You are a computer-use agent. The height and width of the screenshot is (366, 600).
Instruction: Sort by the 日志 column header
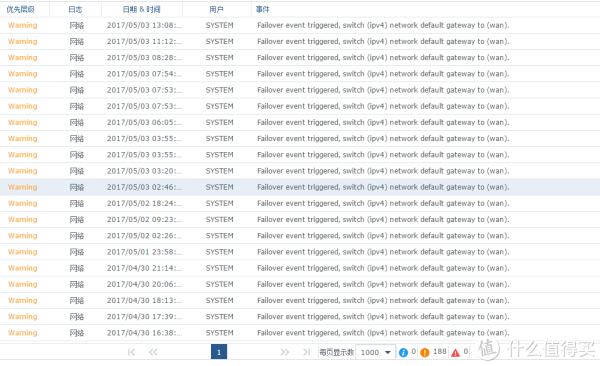click(x=75, y=10)
